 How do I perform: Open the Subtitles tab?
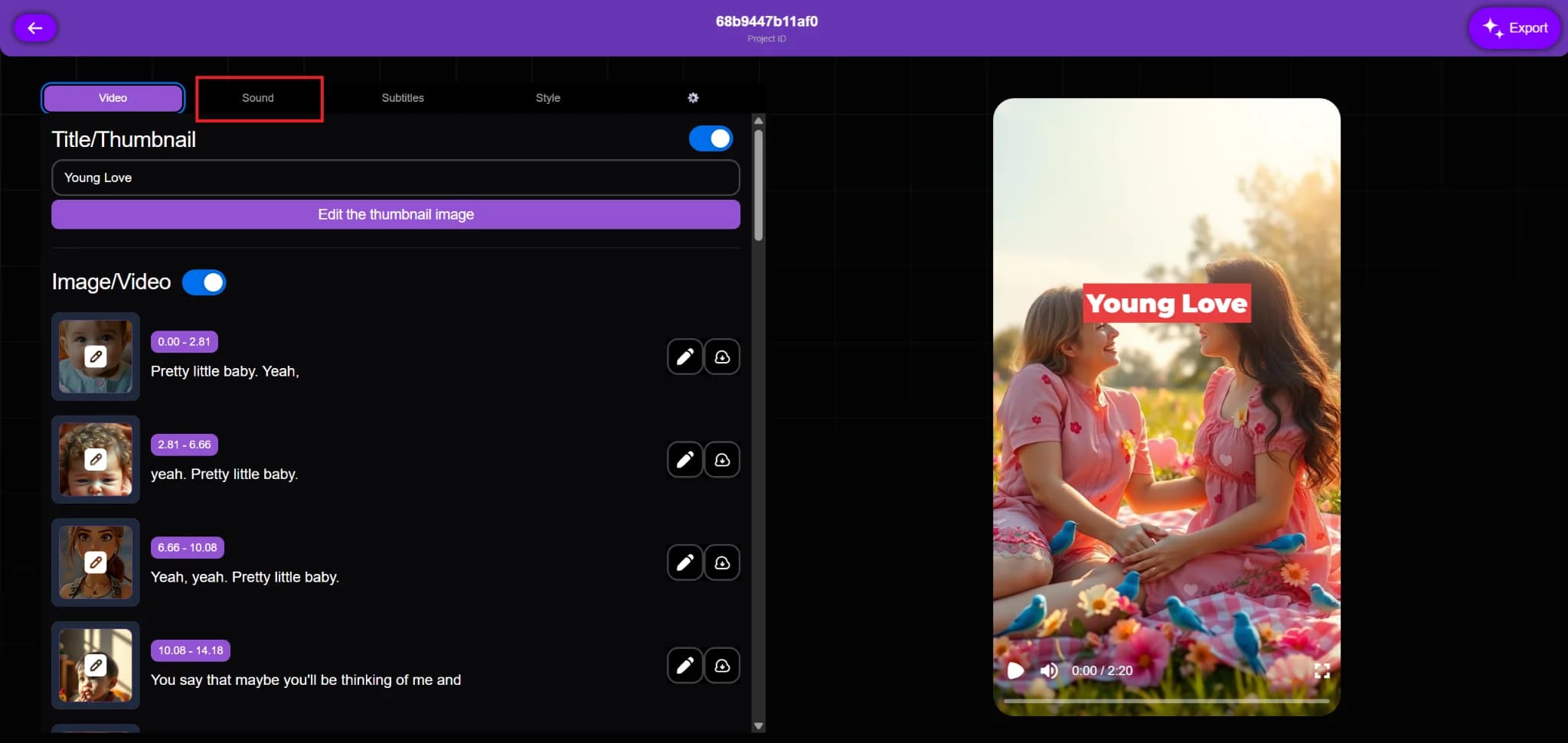402,98
